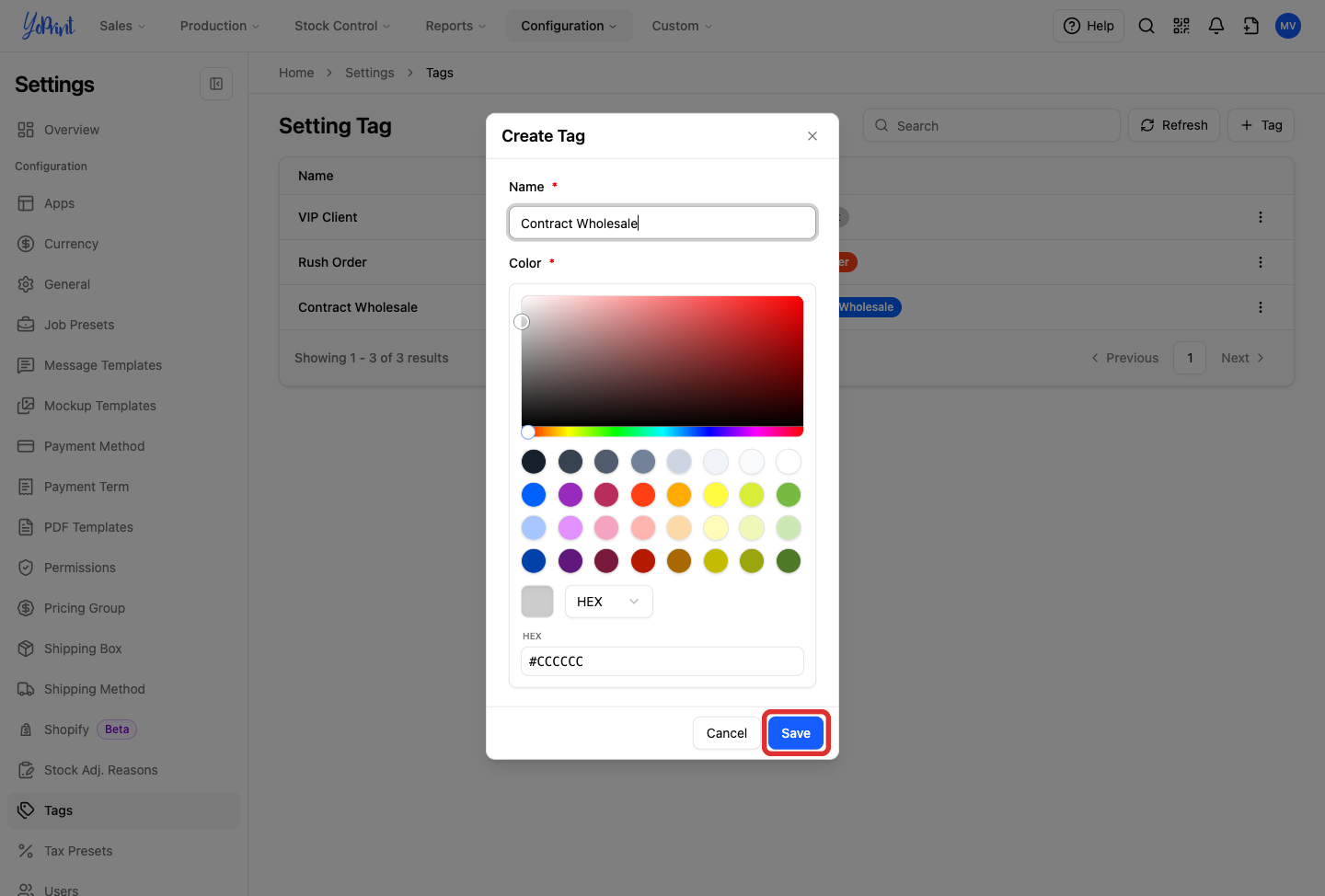Screen dimensions: 1325x896
Task: Open the QR code scanner icon
Action: pyautogui.click(x=1181, y=26)
